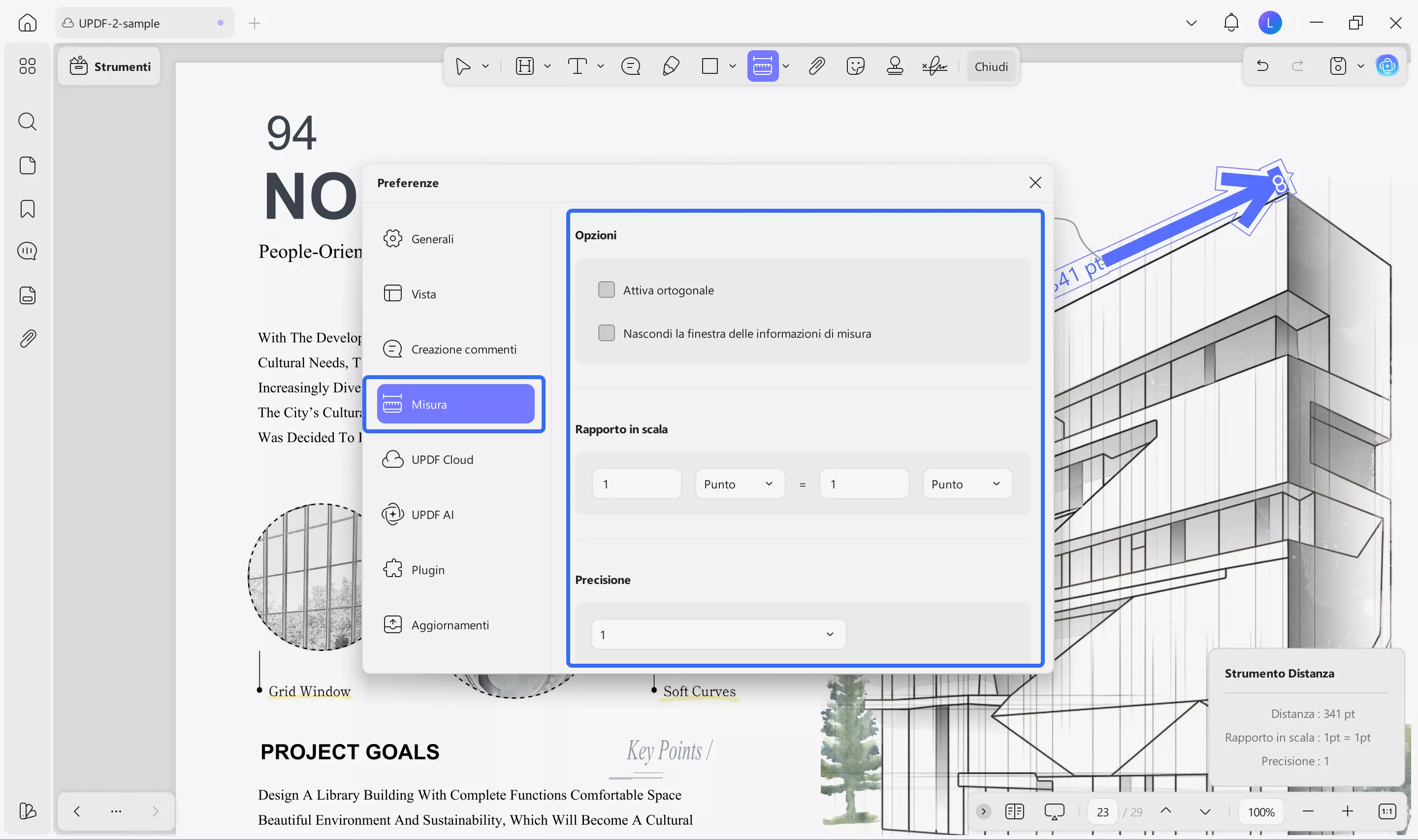The height and width of the screenshot is (840, 1418).
Task: Open the comment tool
Action: (630, 66)
